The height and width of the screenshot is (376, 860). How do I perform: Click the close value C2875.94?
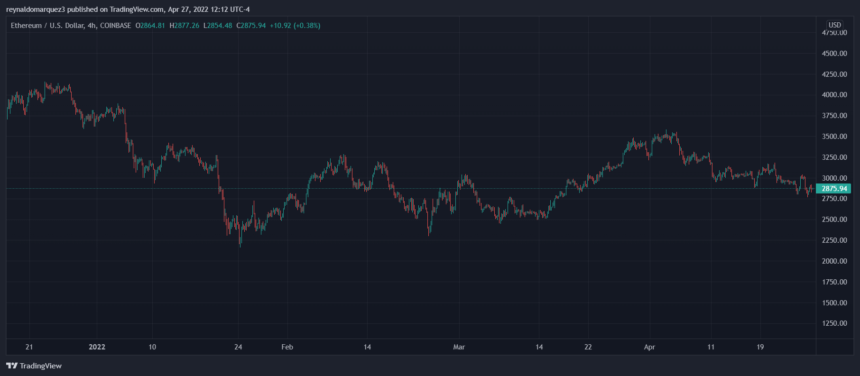251,25
